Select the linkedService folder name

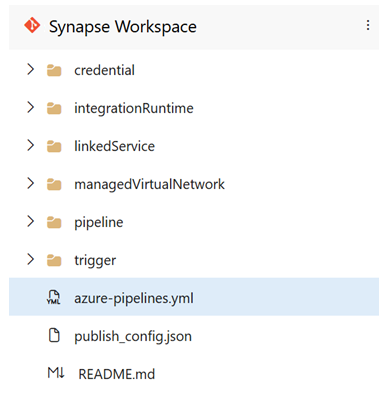(114, 146)
